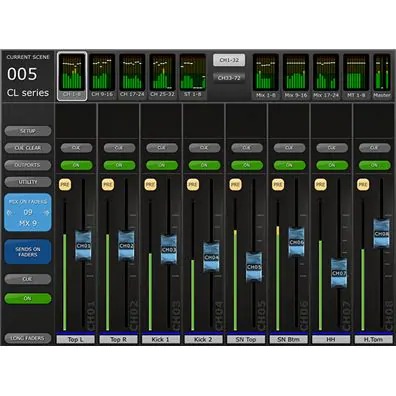Enable CUE on the Top R channel
This screenshot has width=396, height=396.
119,148
